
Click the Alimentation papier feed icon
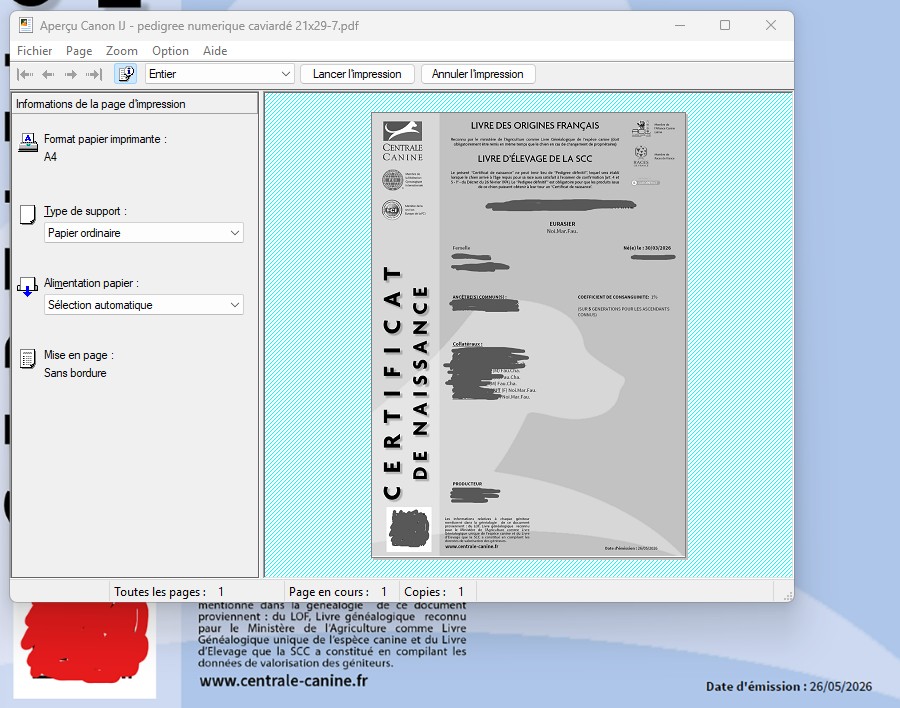tap(28, 287)
